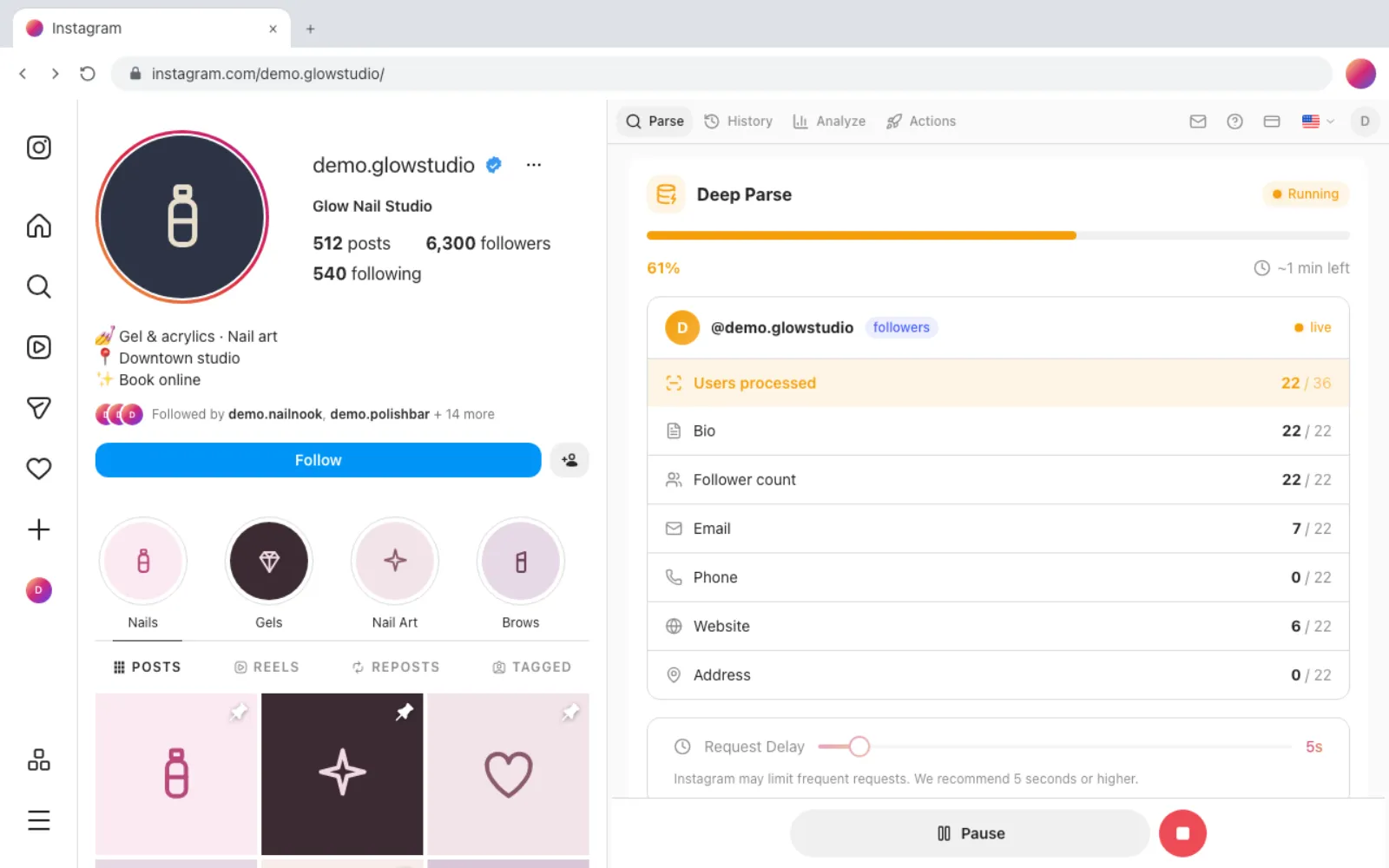Switch to the History tab

(x=738, y=122)
